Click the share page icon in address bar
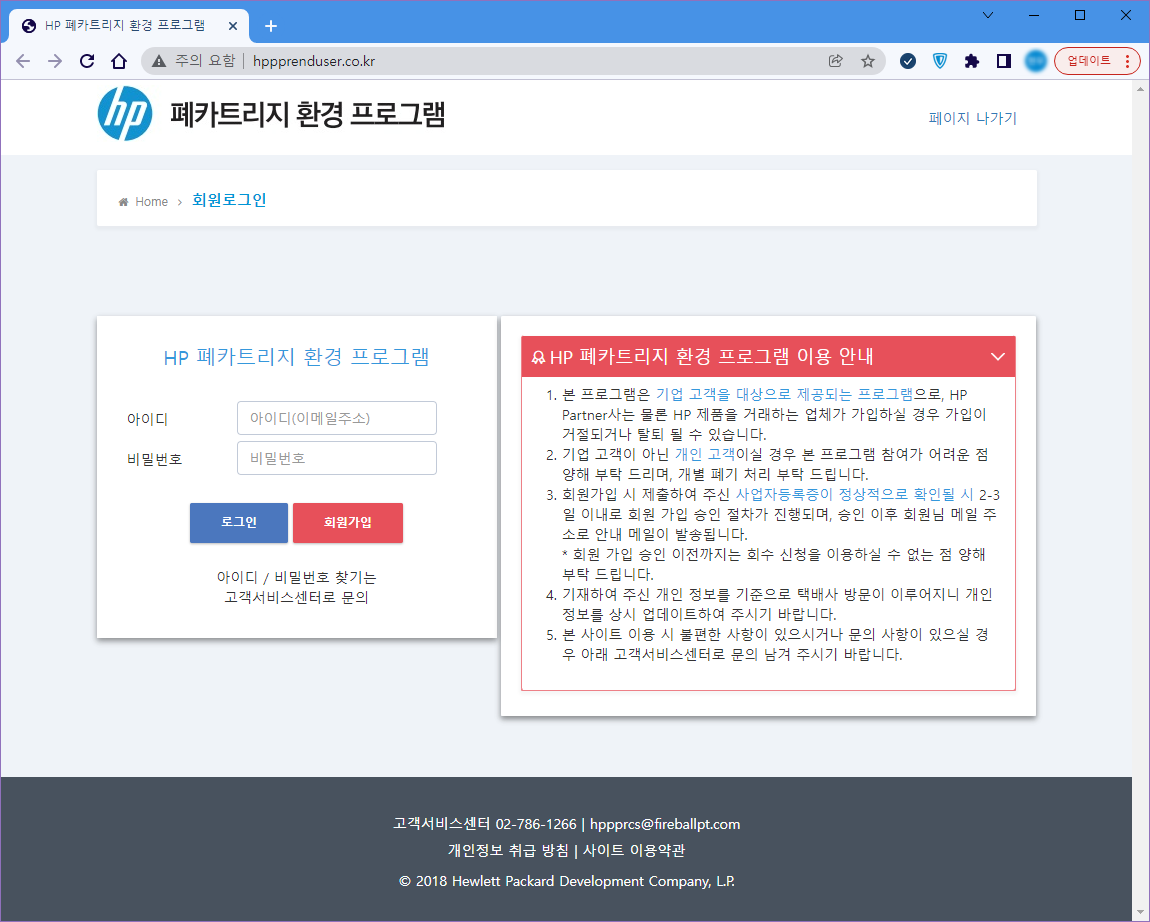1150x922 pixels. [x=835, y=61]
